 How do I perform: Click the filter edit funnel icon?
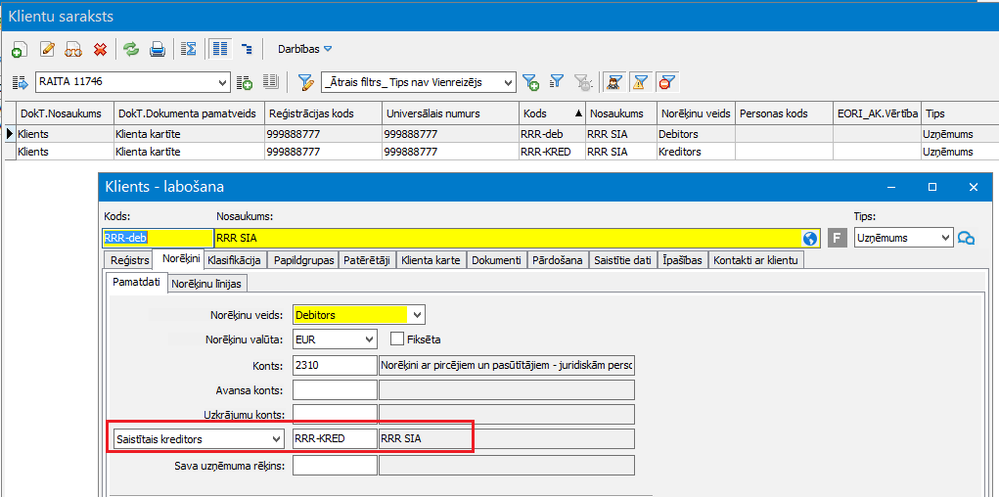pyautogui.click(x=306, y=82)
